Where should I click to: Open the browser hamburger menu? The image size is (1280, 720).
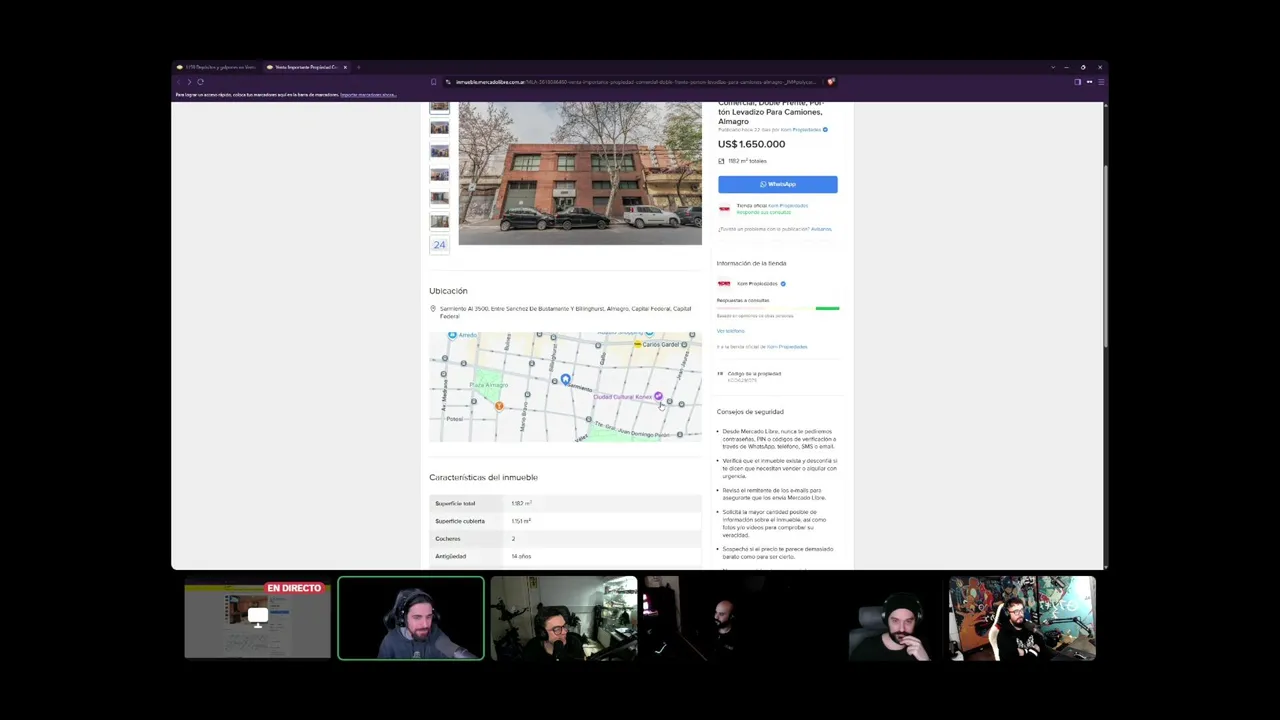click(1100, 82)
